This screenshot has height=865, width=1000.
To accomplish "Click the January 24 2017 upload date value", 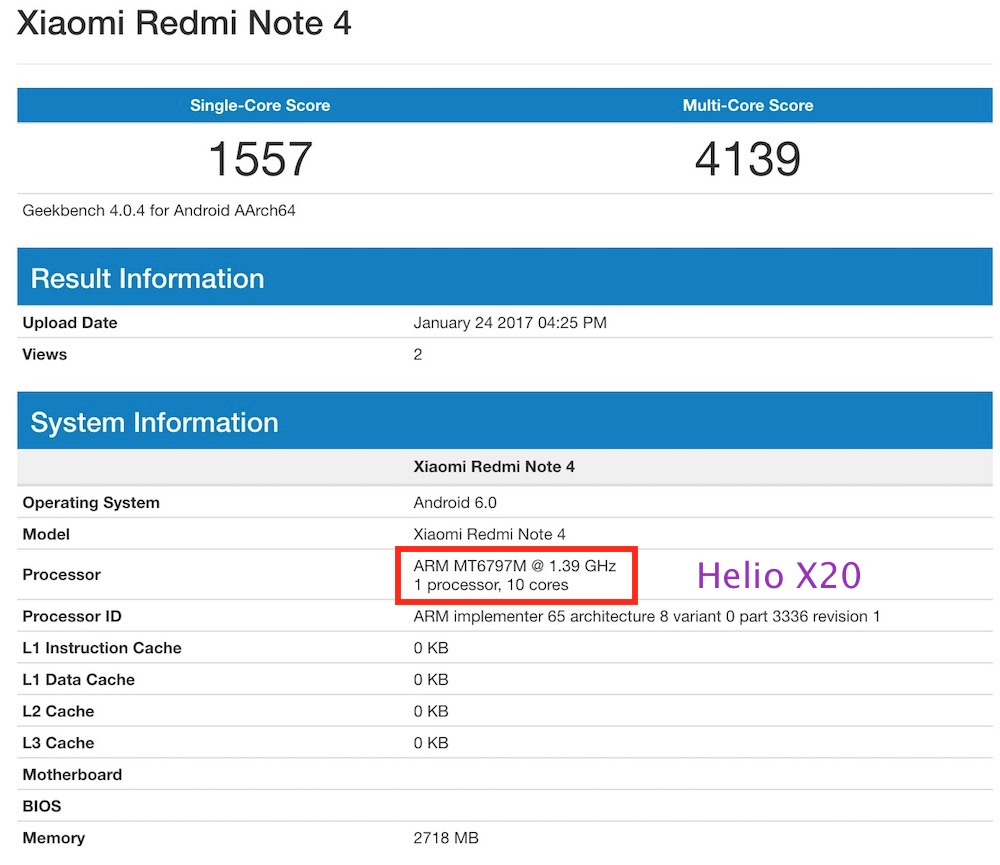I will 510,323.
